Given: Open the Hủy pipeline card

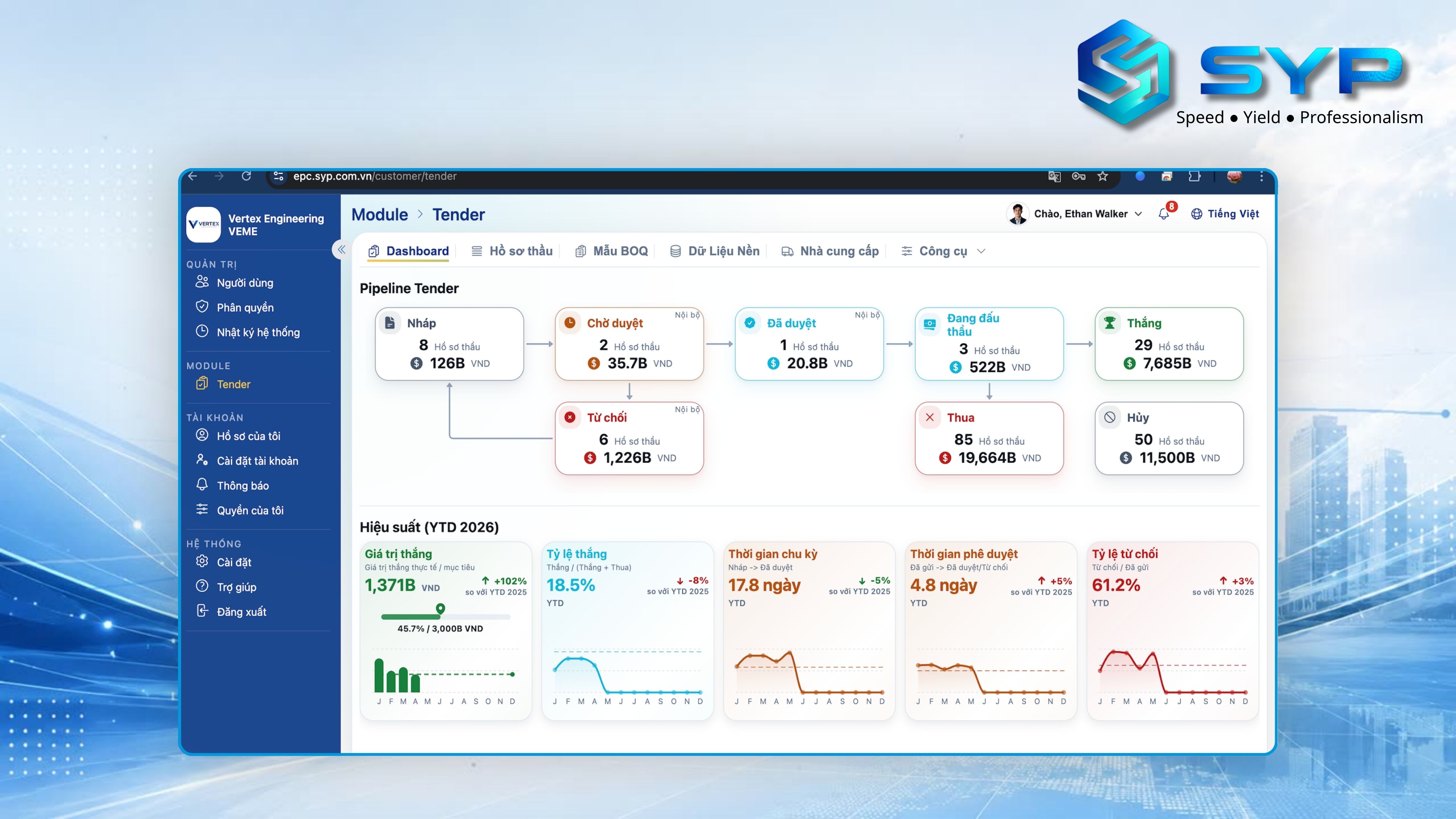Looking at the screenshot, I should pos(1169,438).
